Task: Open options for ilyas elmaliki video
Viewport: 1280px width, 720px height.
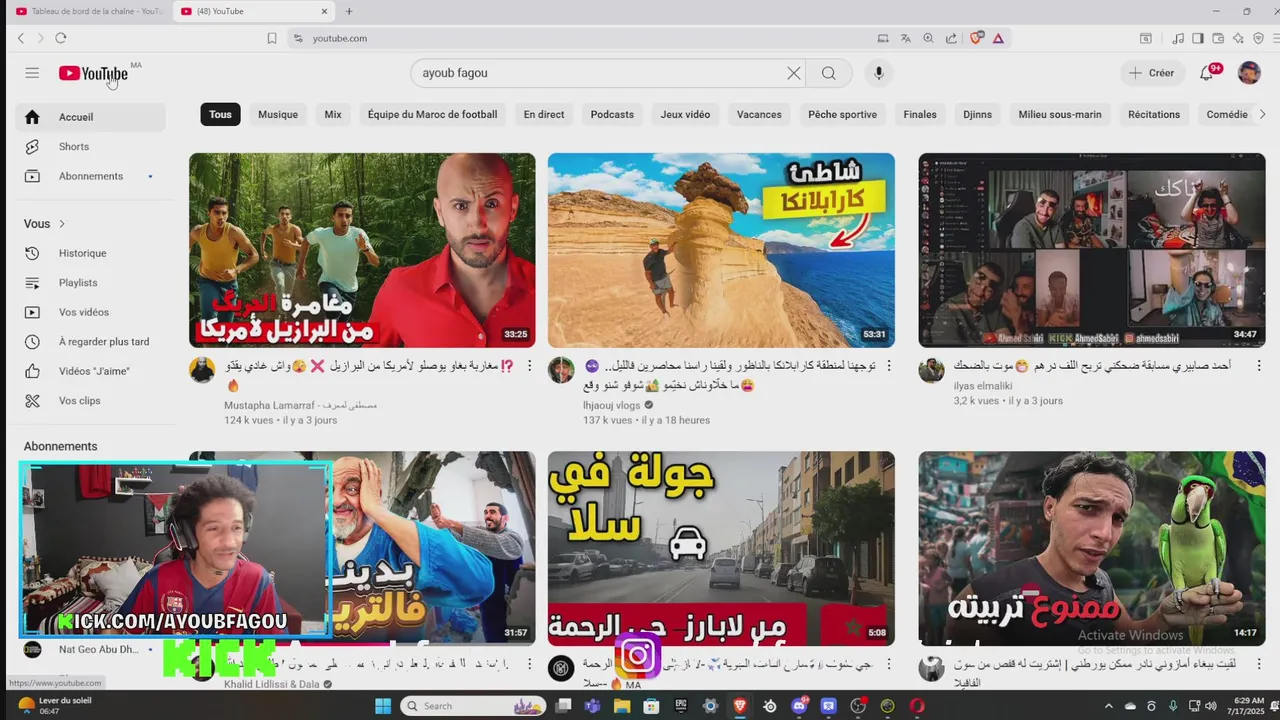Action: point(1258,366)
